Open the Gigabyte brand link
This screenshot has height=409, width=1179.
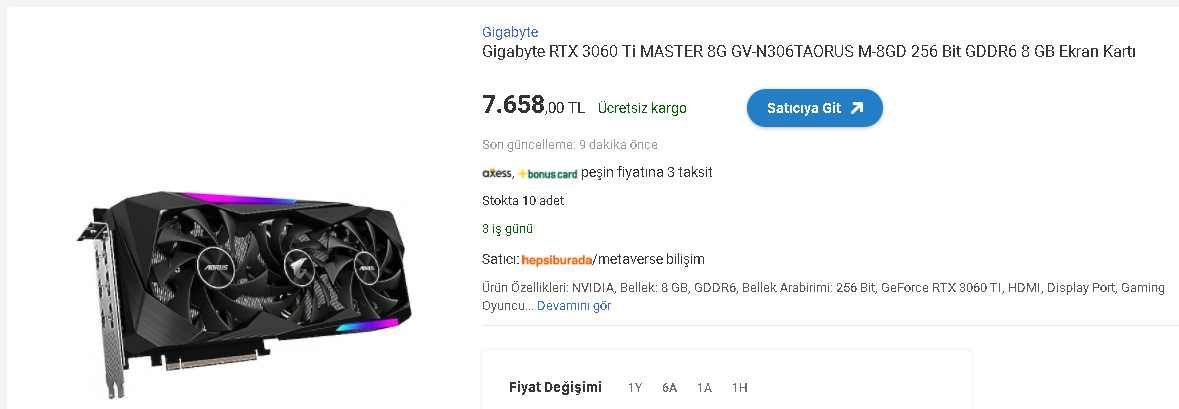click(510, 32)
